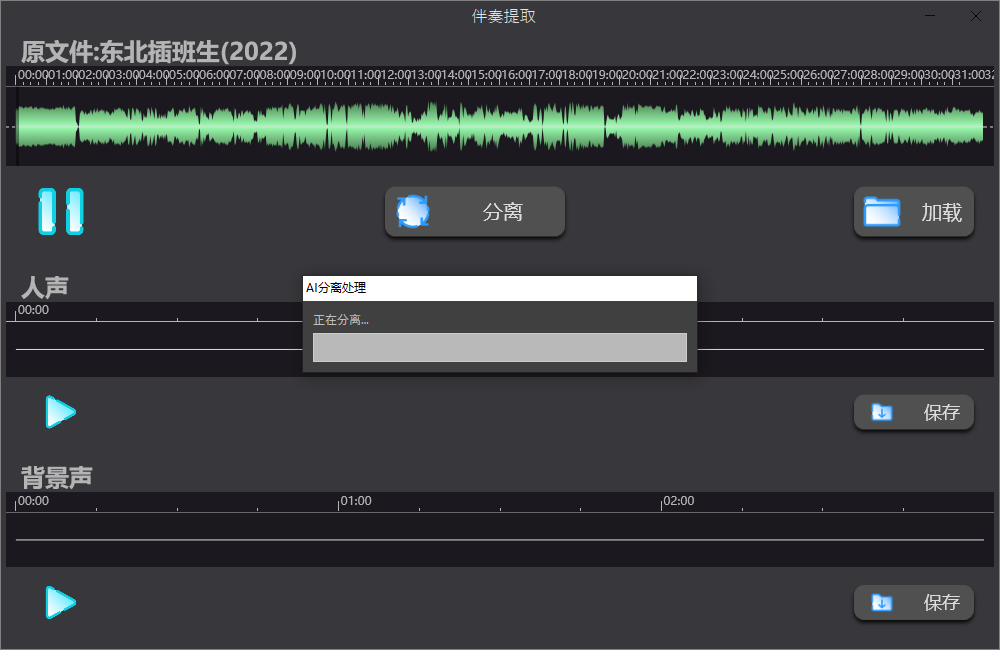Click the download icon on the 人声 保存 button
Image resolution: width=1000 pixels, height=650 pixels.
point(881,411)
